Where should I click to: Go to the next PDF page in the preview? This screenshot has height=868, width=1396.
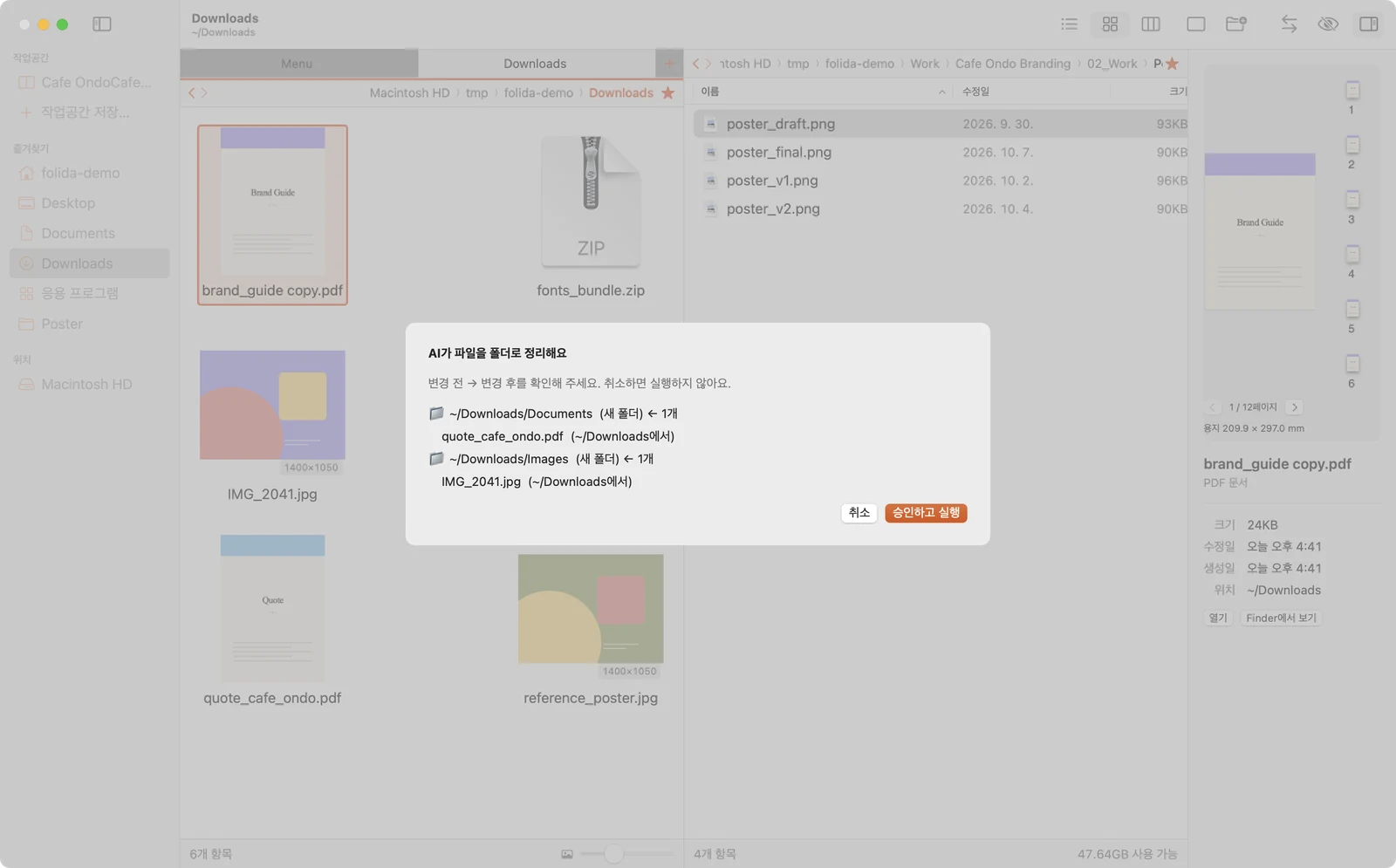(x=1295, y=407)
